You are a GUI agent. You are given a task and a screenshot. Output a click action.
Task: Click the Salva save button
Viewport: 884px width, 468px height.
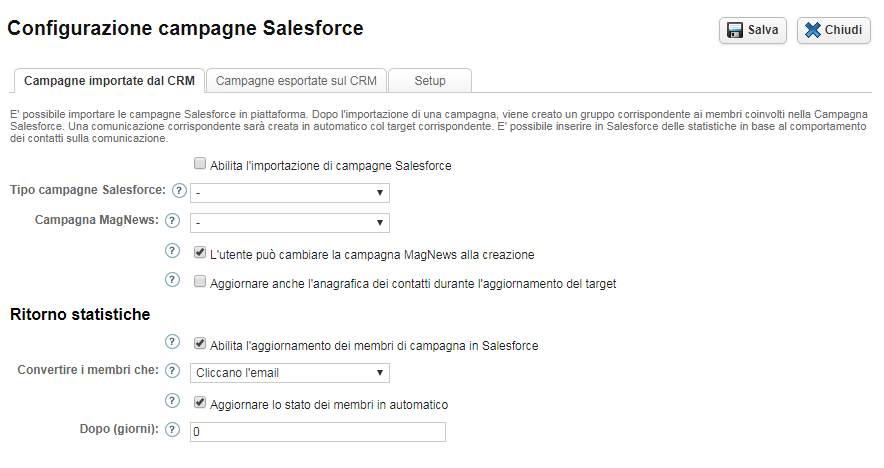click(x=753, y=30)
